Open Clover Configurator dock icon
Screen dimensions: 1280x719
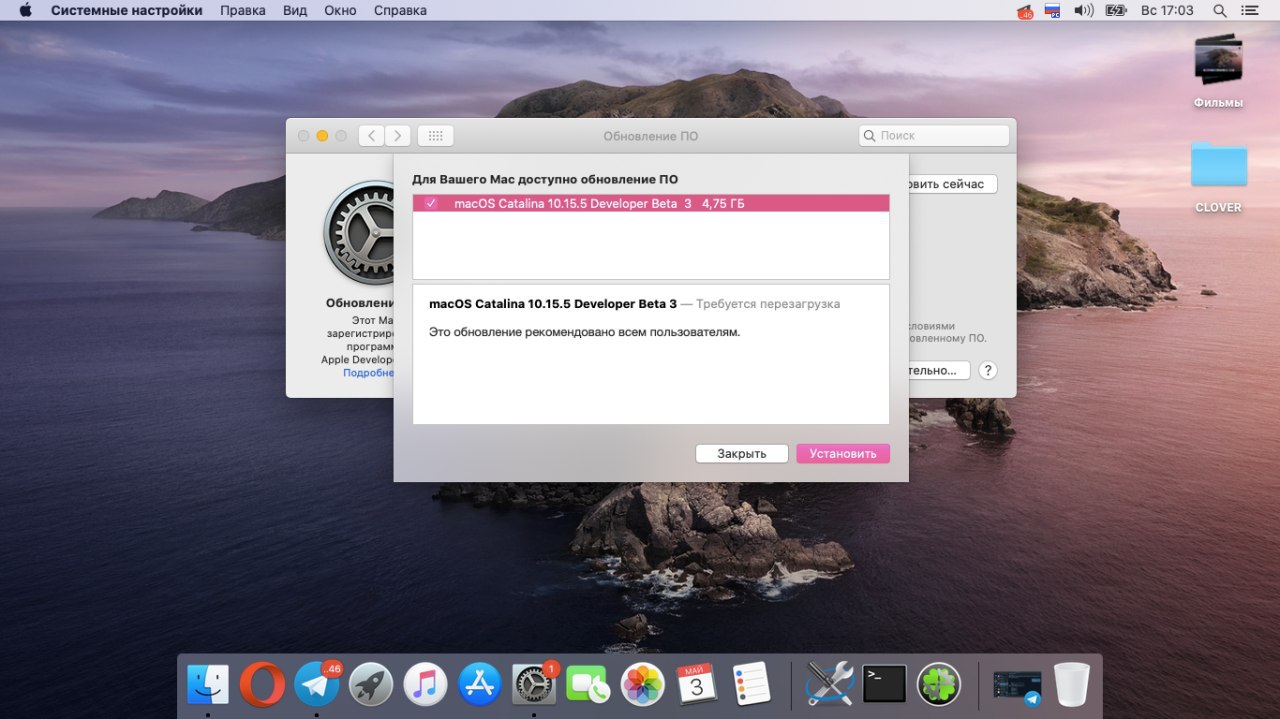[938, 685]
